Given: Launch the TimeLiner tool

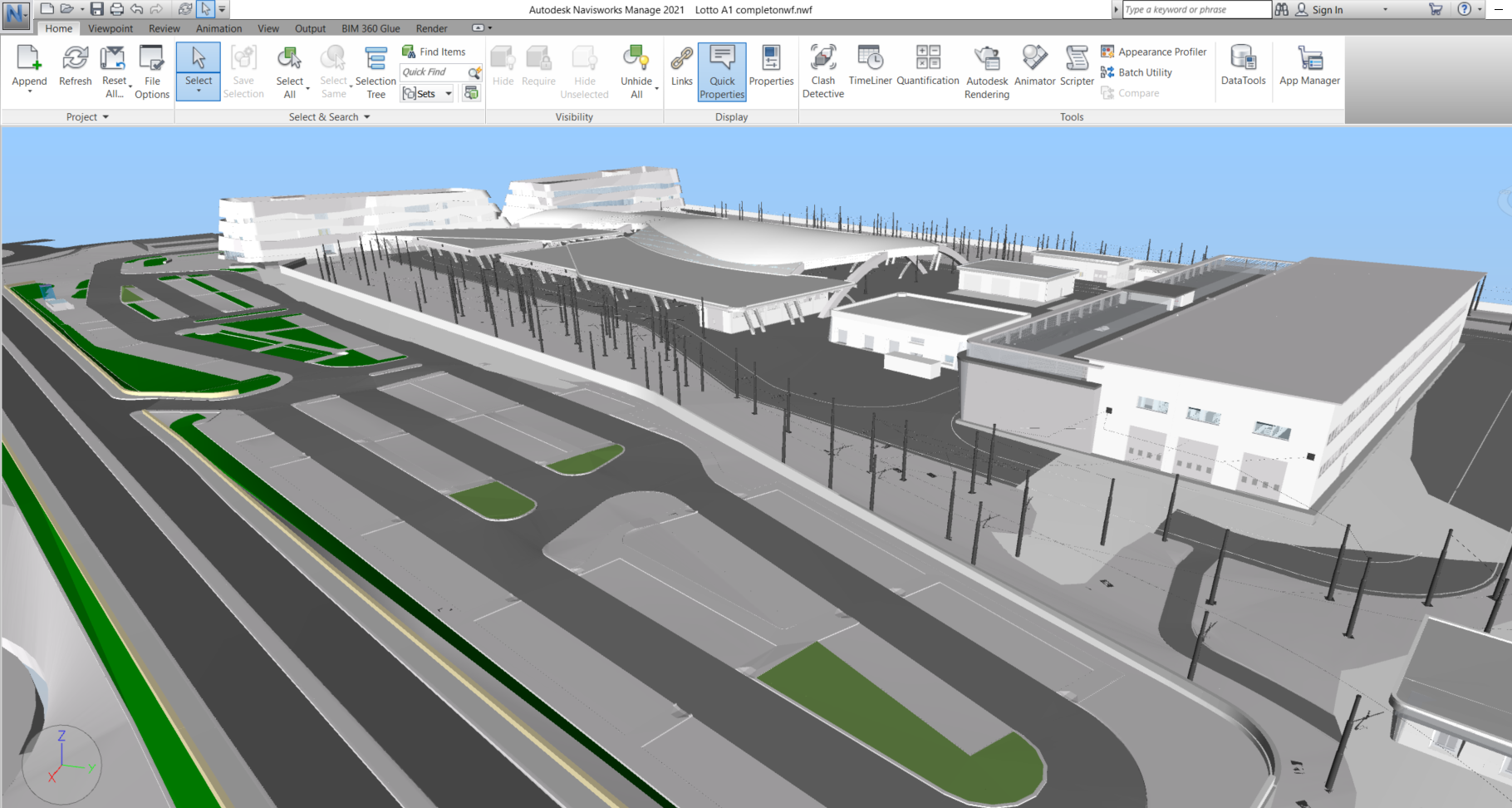Looking at the screenshot, I should [x=870, y=67].
